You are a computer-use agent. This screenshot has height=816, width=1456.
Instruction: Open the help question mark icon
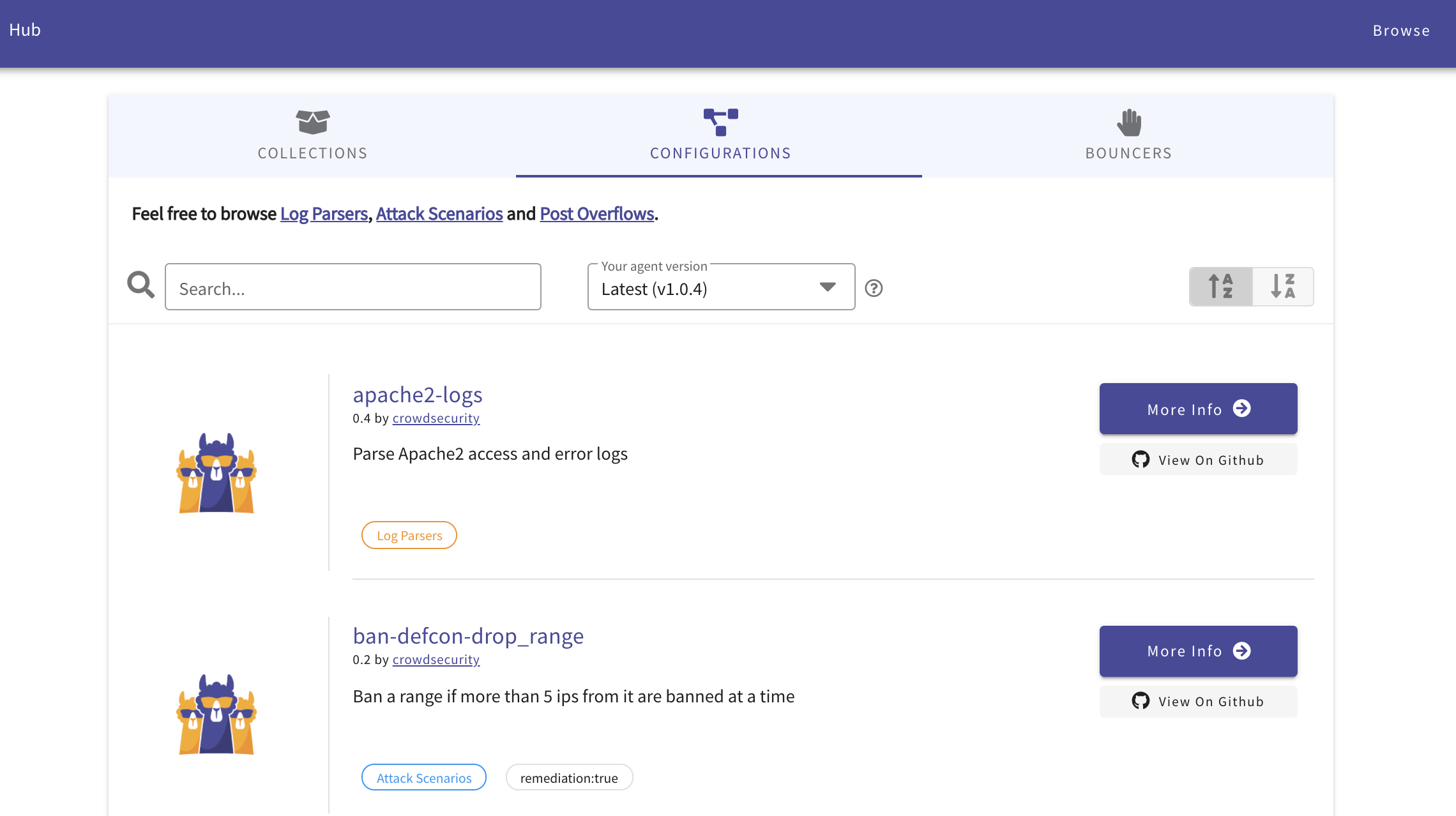click(874, 289)
